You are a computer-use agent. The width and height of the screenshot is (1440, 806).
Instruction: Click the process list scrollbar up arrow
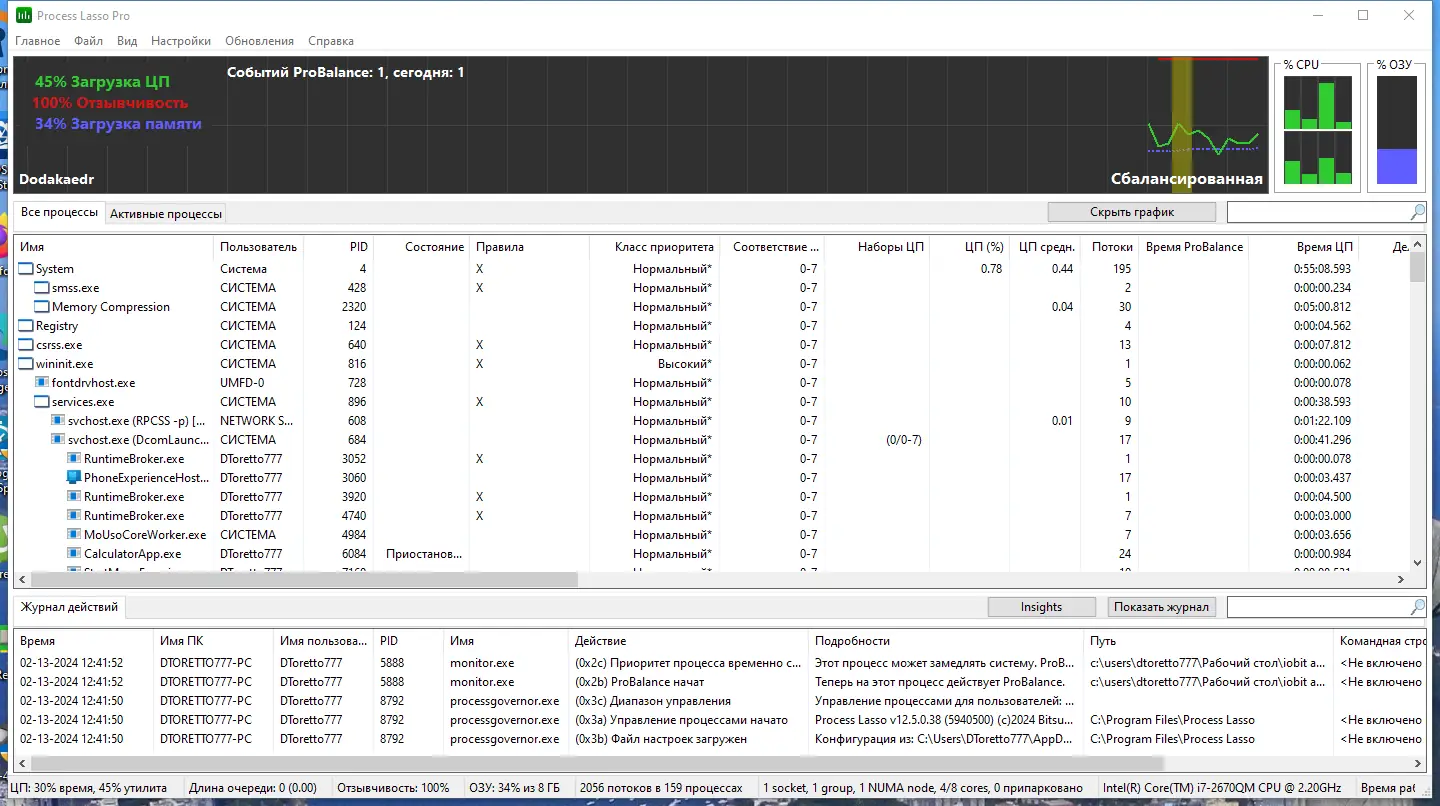coord(1417,246)
